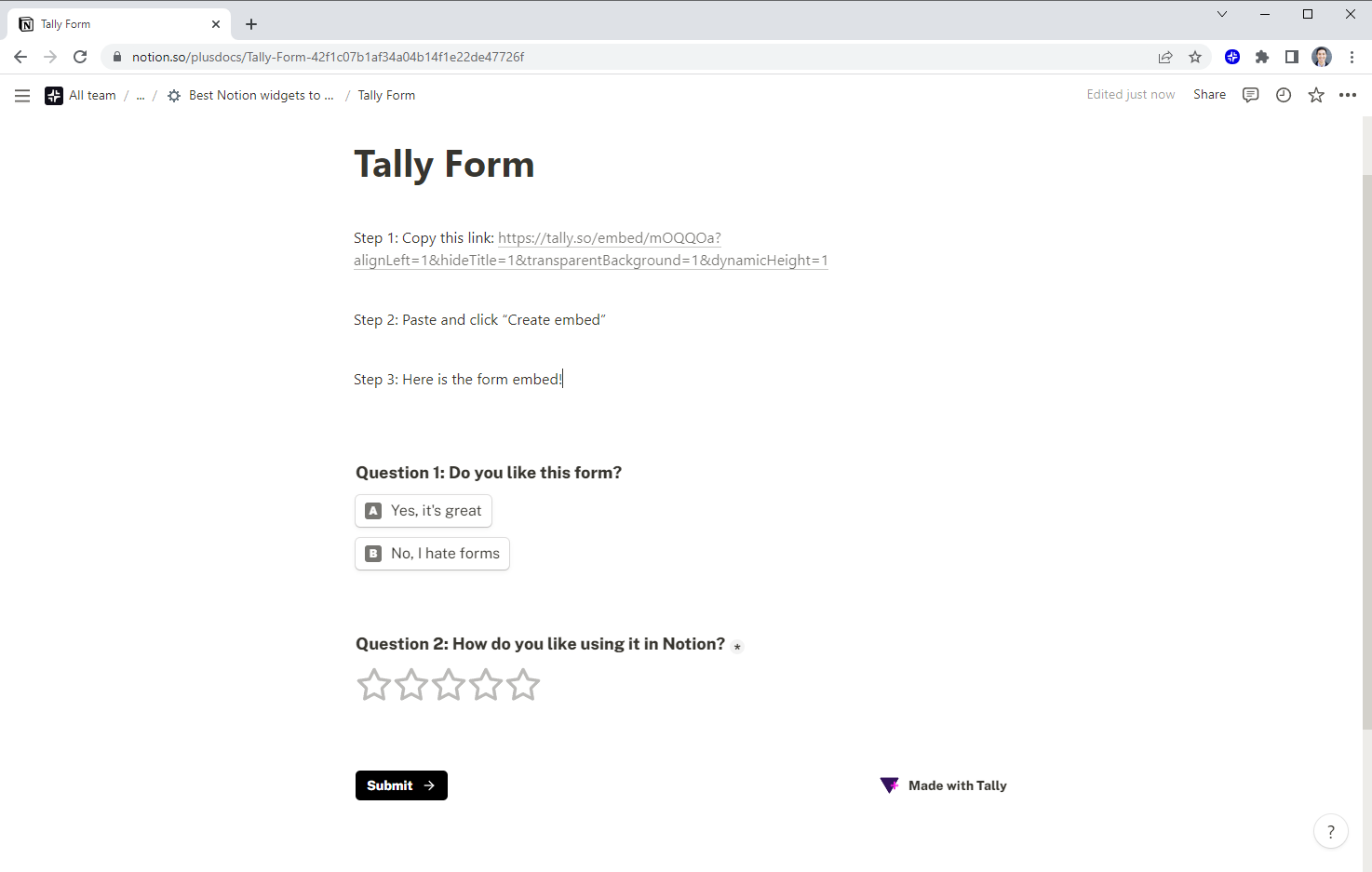Open the tally.so embed link

(609, 238)
